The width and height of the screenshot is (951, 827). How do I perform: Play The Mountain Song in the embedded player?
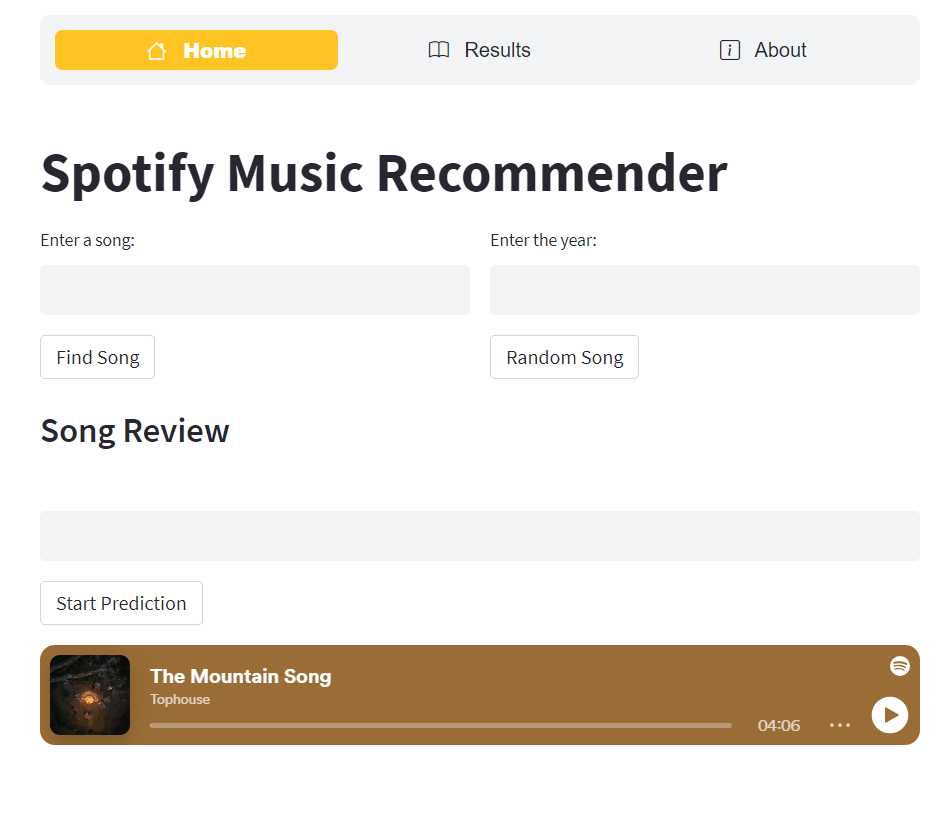[888, 715]
